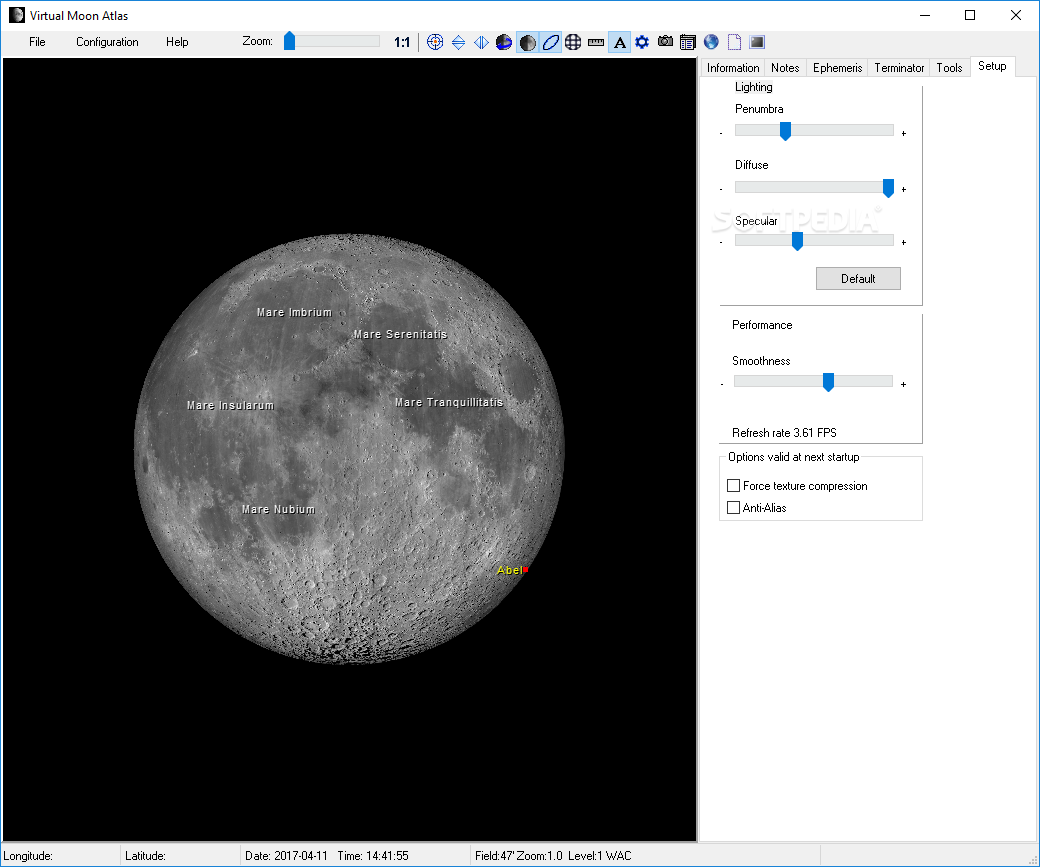Click the blank page document icon
Image resolution: width=1040 pixels, height=867 pixels.
734,42
